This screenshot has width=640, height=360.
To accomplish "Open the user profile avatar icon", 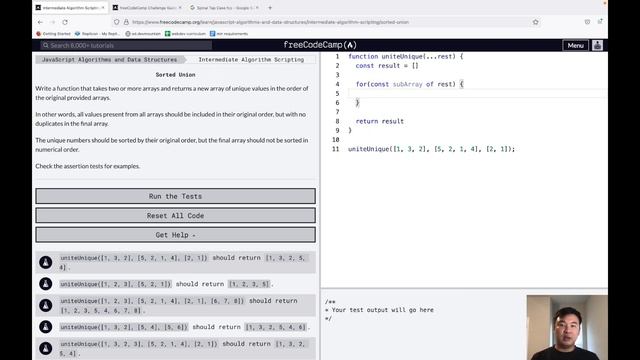I will pyautogui.click(x=598, y=45).
